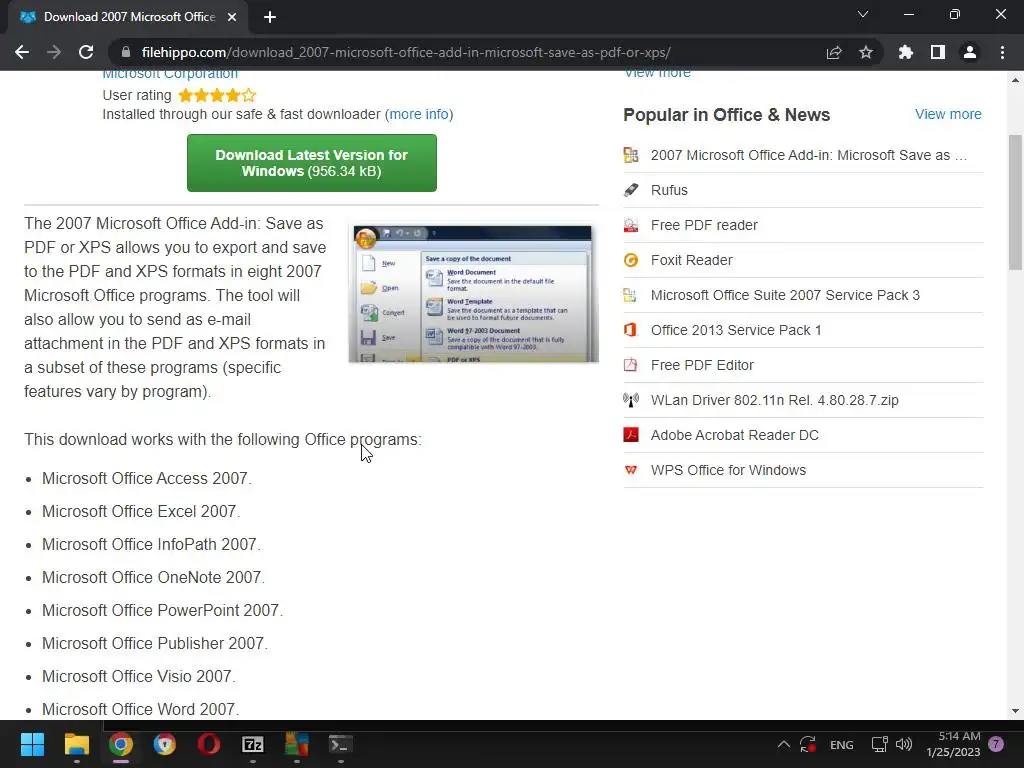1024x768 pixels.
Task: Select 'Microsoft Office Visio 2007.' text
Action: (x=139, y=677)
